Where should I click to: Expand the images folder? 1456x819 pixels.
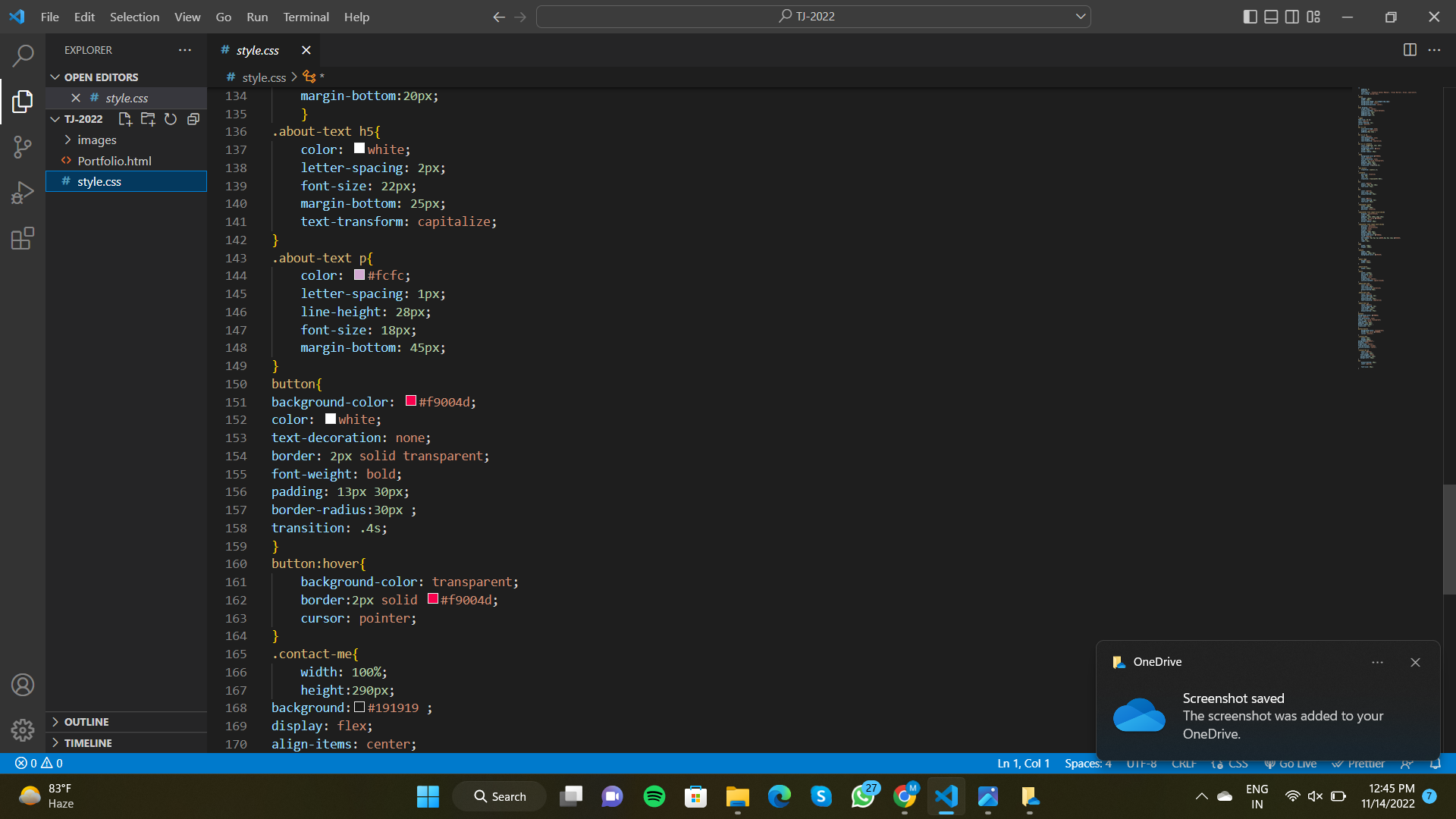[x=96, y=140]
